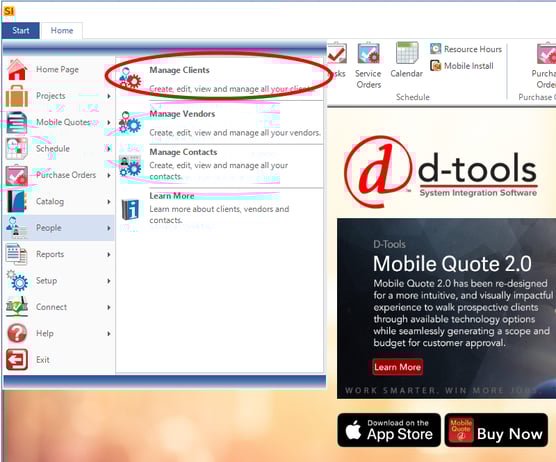Click 'System Integration Software' tagline

tap(478, 193)
